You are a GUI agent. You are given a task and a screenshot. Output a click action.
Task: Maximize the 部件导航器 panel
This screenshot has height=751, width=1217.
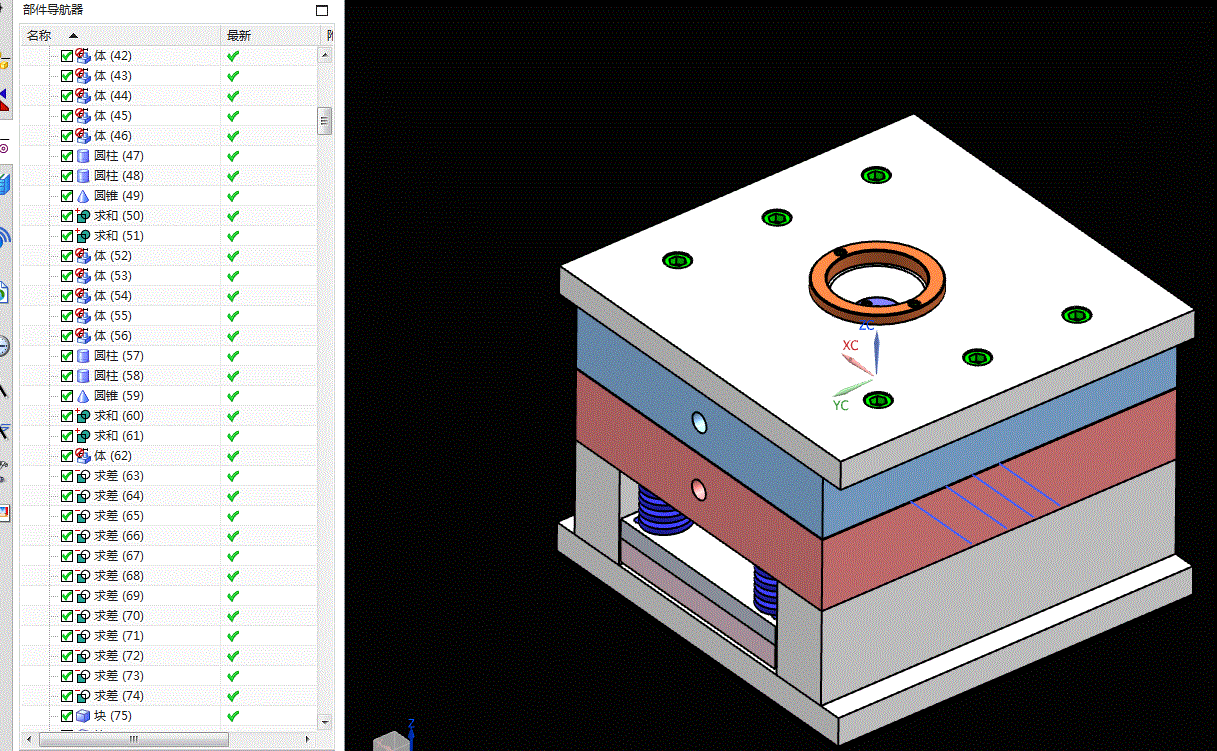[x=322, y=10]
